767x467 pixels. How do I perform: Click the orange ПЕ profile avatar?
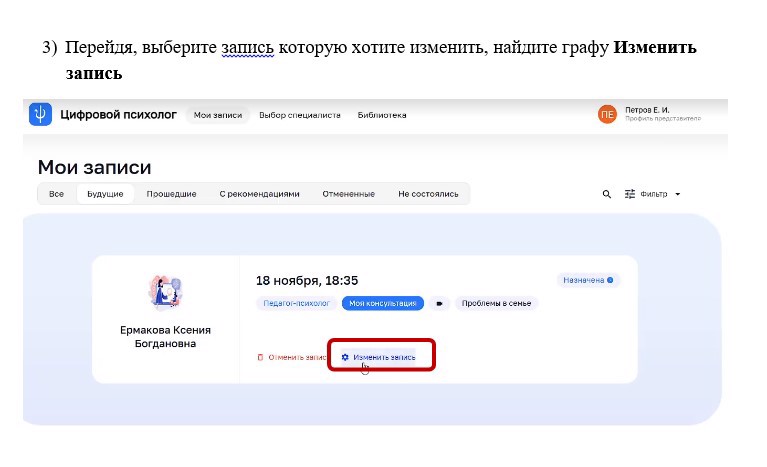tap(607, 114)
